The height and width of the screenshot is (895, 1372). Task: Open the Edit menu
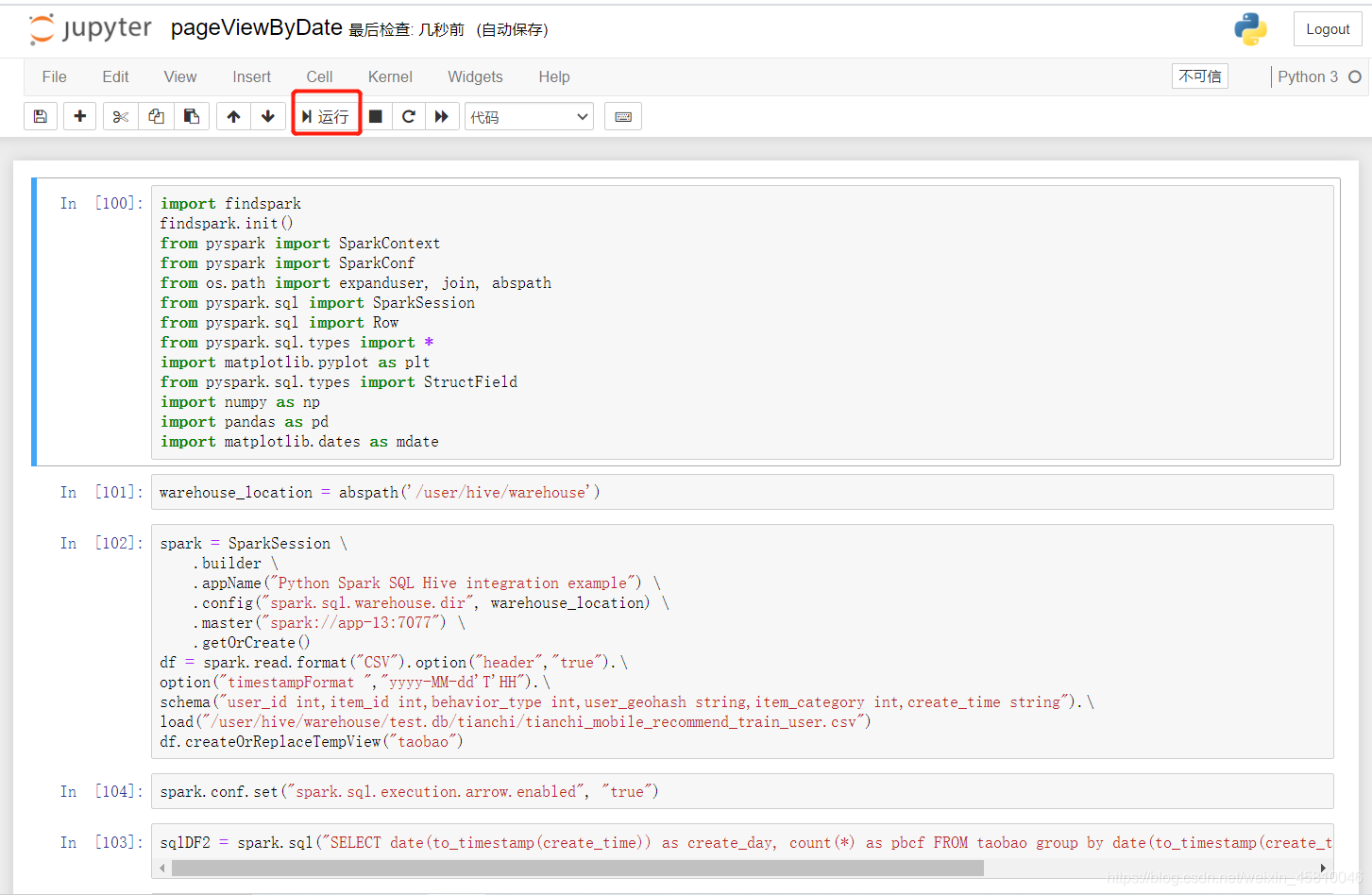(115, 76)
